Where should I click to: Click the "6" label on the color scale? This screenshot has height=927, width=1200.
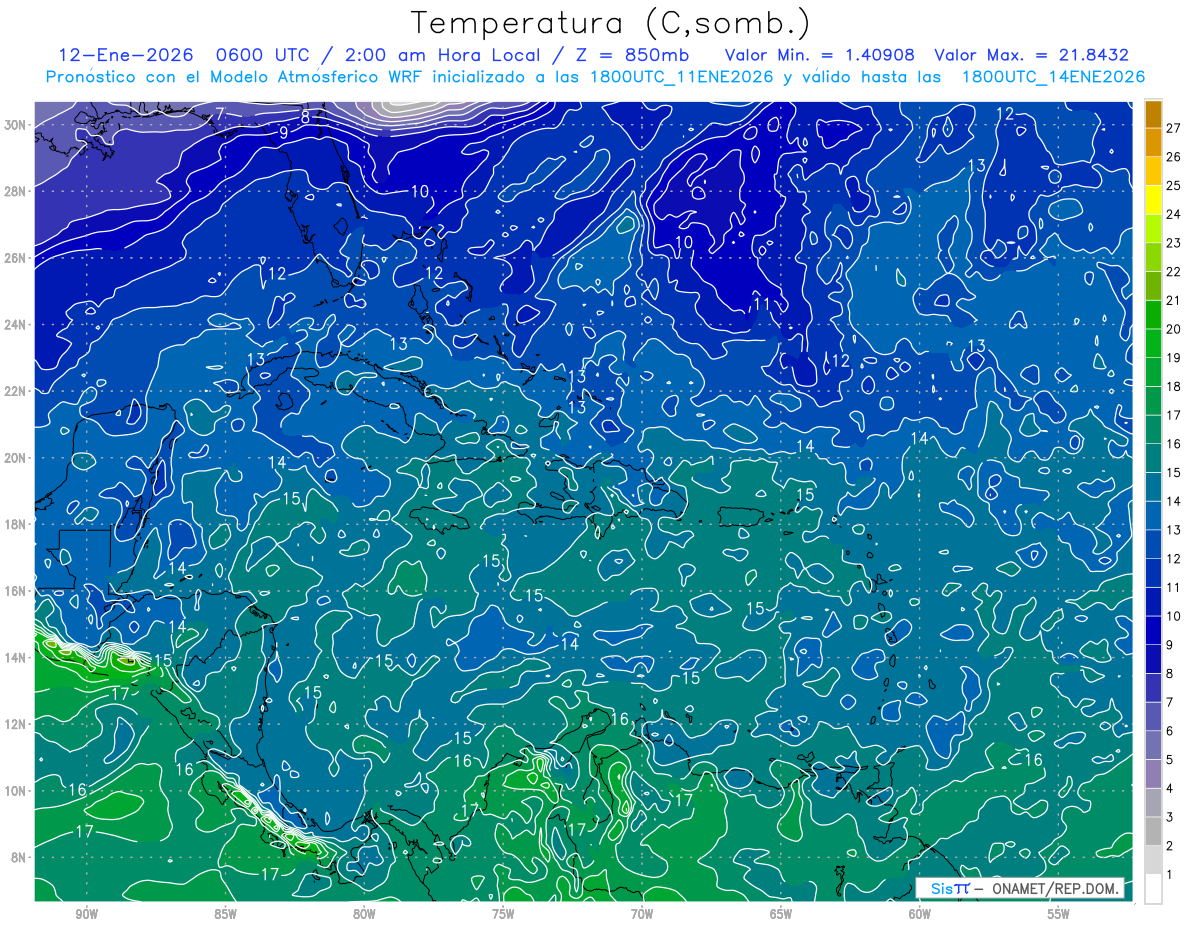1170,731
